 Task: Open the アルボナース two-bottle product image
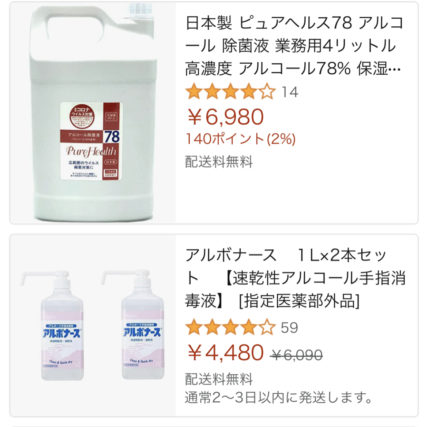93,325
